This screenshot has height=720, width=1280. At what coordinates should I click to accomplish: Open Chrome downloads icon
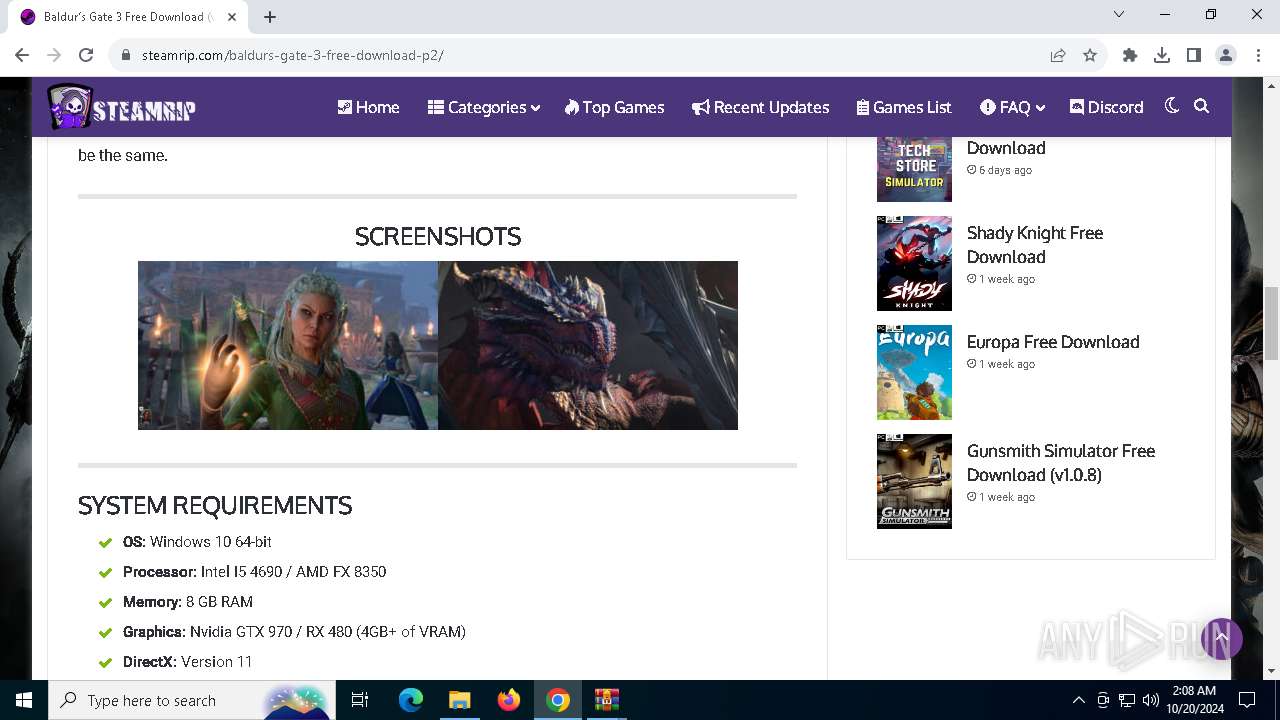click(1162, 55)
